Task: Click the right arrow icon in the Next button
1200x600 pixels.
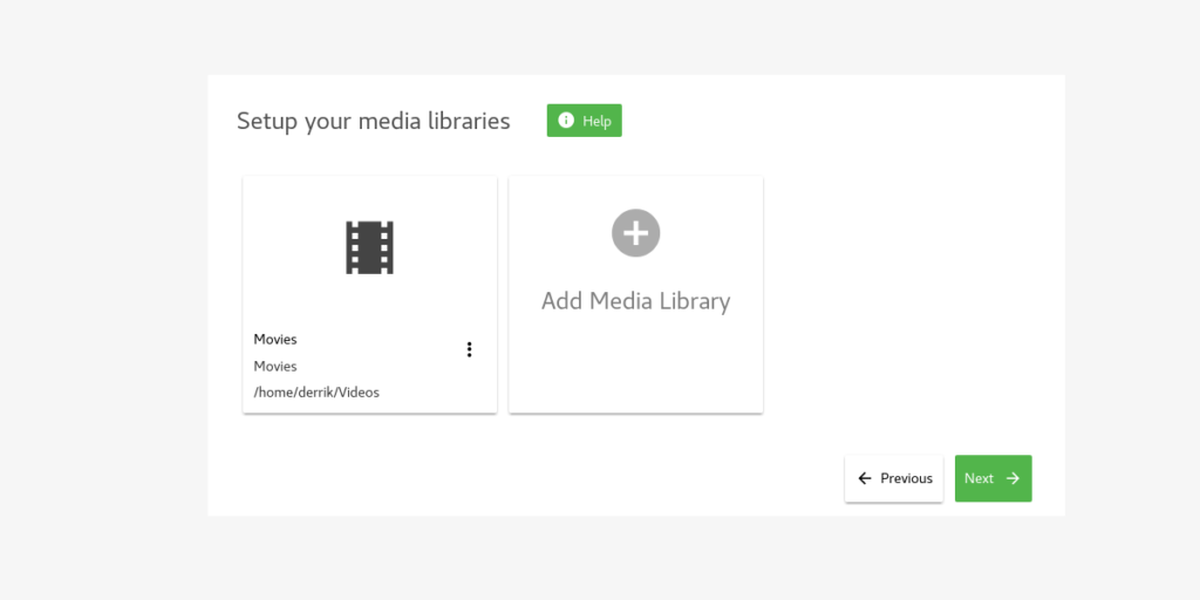Action: click(x=1013, y=479)
